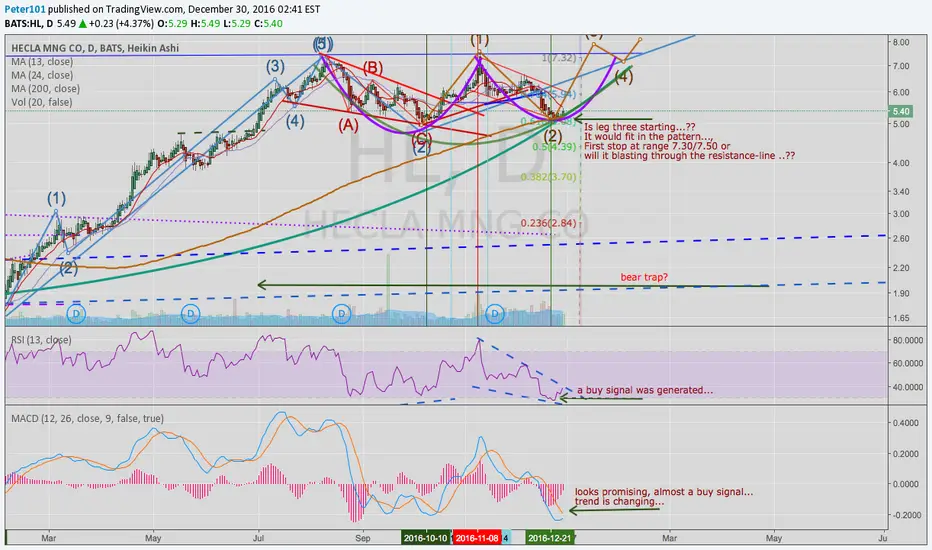Select the RSI (13, close) pane label
Image resolution: width=932 pixels, height=550 pixels.
41,340
